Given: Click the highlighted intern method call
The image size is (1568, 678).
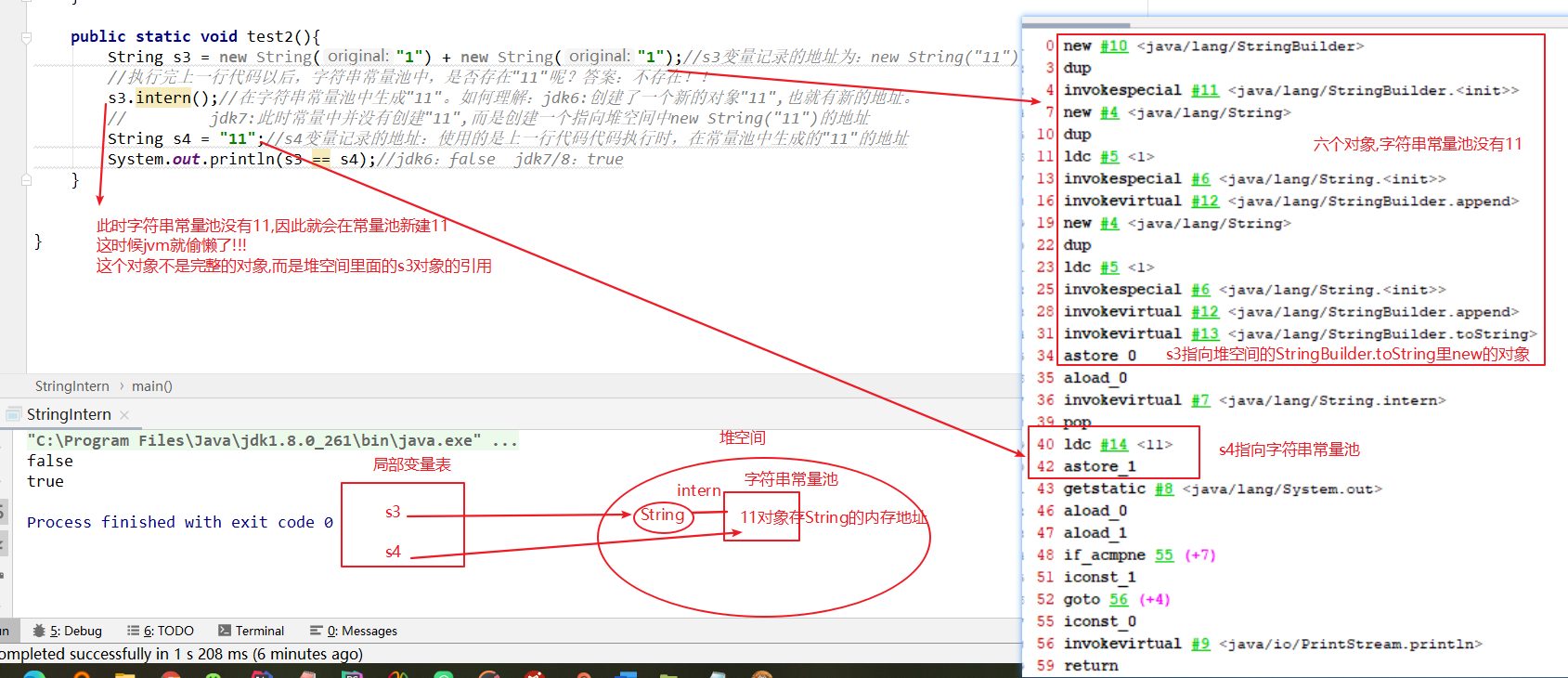Looking at the screenshot, I should 163,98.
